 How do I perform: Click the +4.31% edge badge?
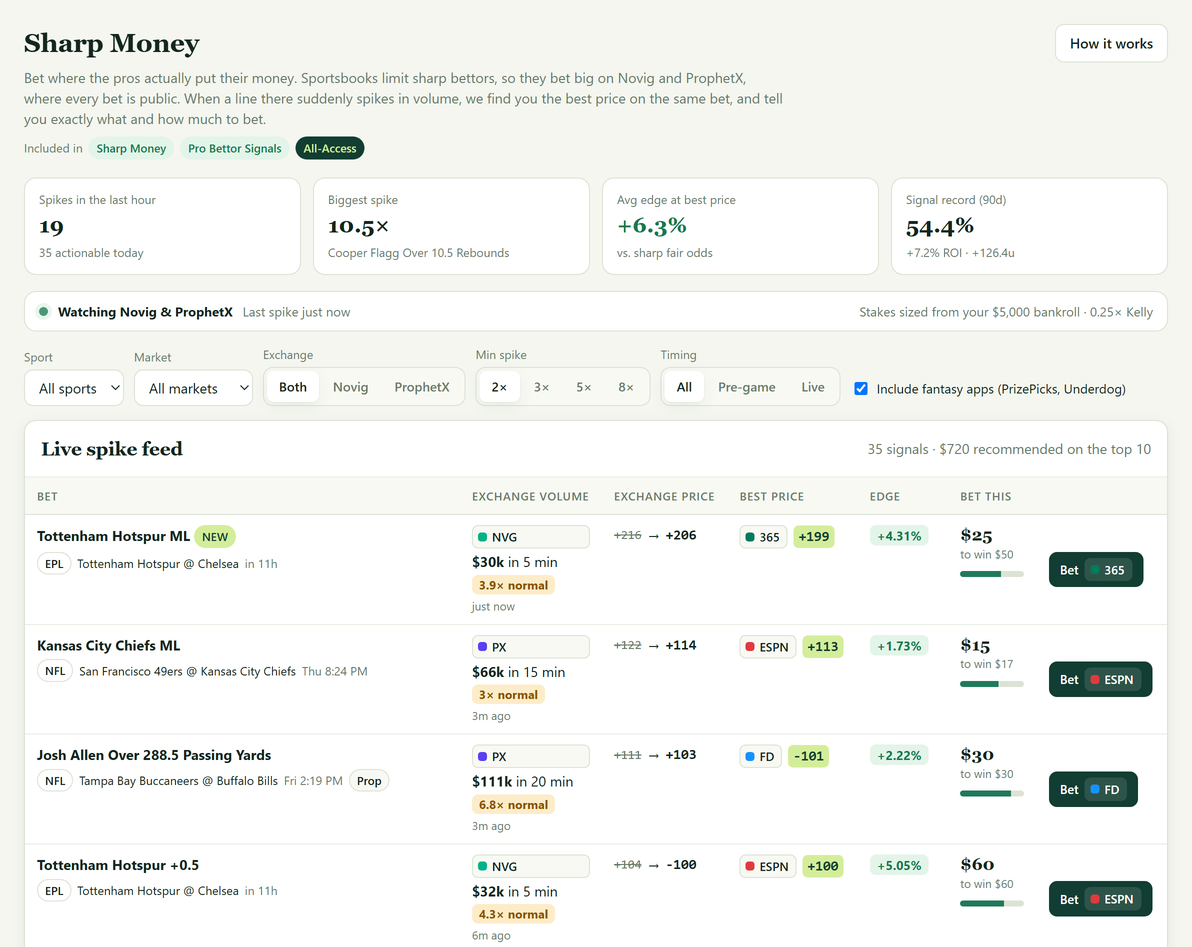[x=899, y=536]
